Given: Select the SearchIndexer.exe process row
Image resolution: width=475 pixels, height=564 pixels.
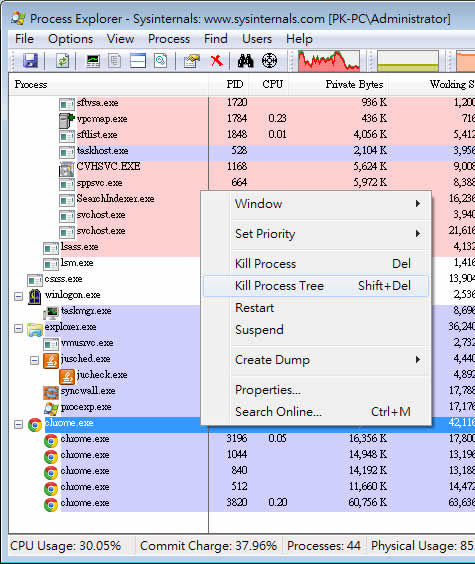Looking at the screenshot, I should pyautogui.click(x=115, y=199).
